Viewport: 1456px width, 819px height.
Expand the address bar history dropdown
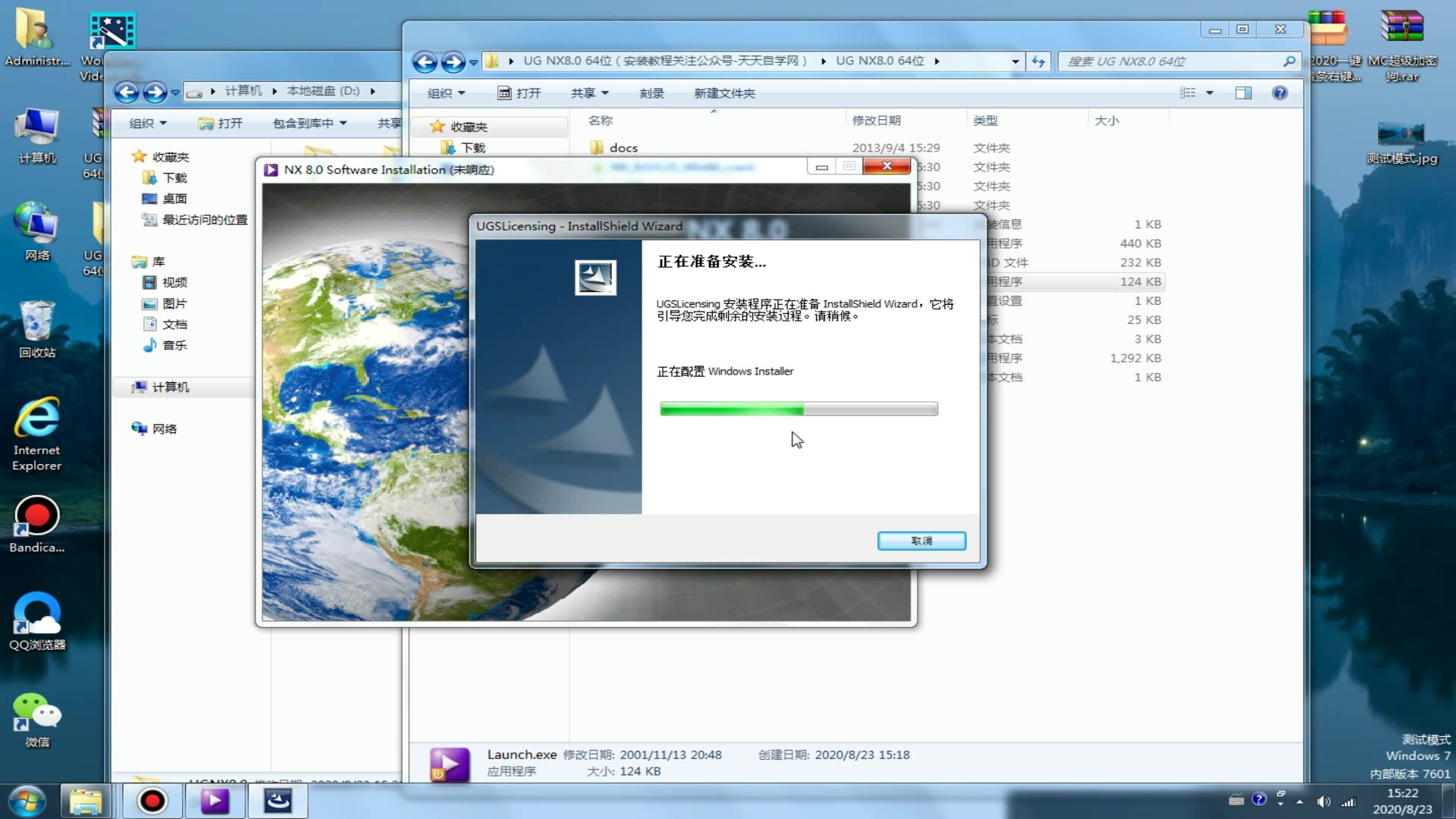[1015, 61]
